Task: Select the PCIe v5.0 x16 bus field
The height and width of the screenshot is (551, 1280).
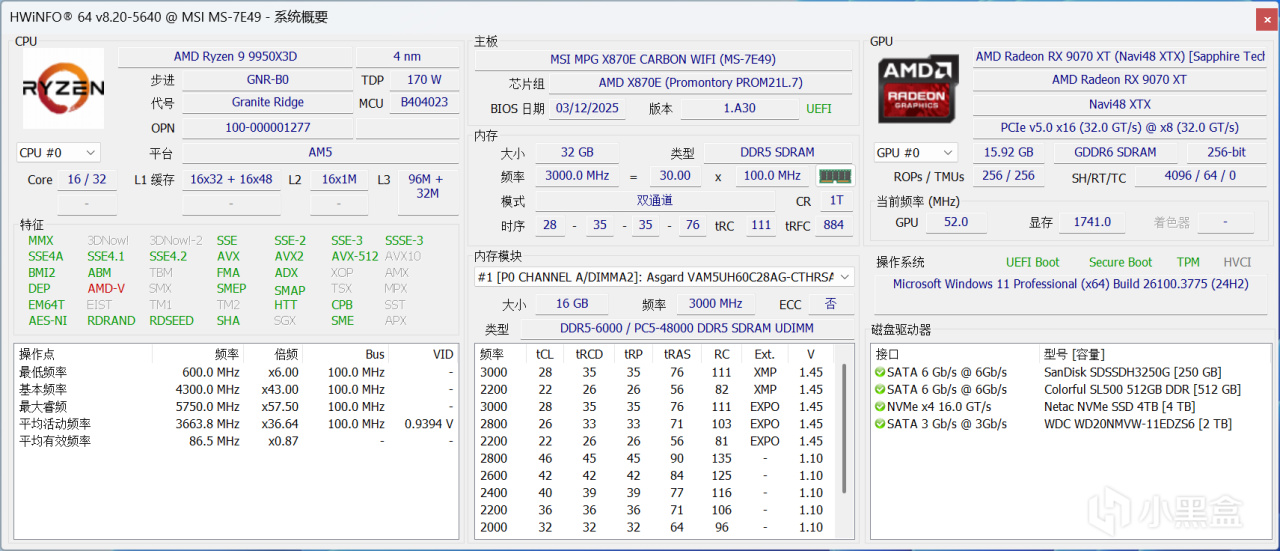Action: click(x=1119, y=128)
